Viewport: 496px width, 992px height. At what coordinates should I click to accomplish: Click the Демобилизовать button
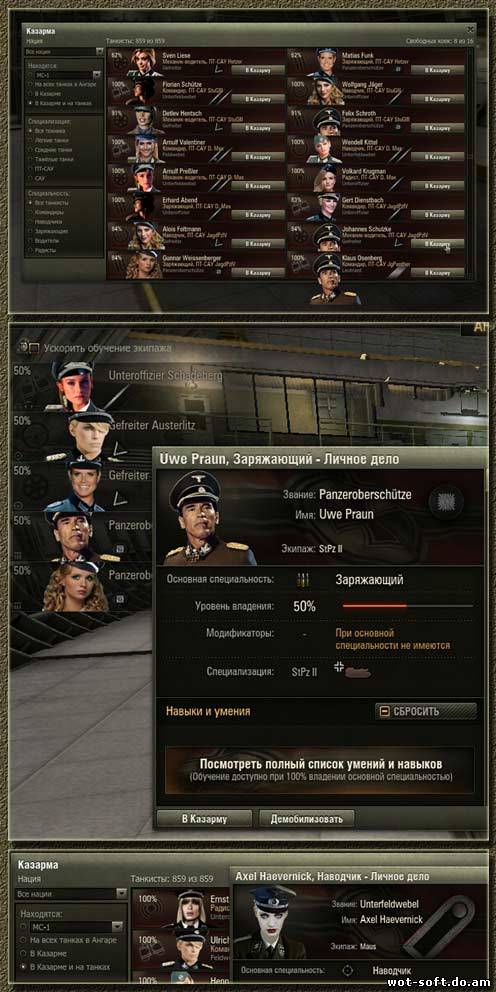click(x=307, y=819)
